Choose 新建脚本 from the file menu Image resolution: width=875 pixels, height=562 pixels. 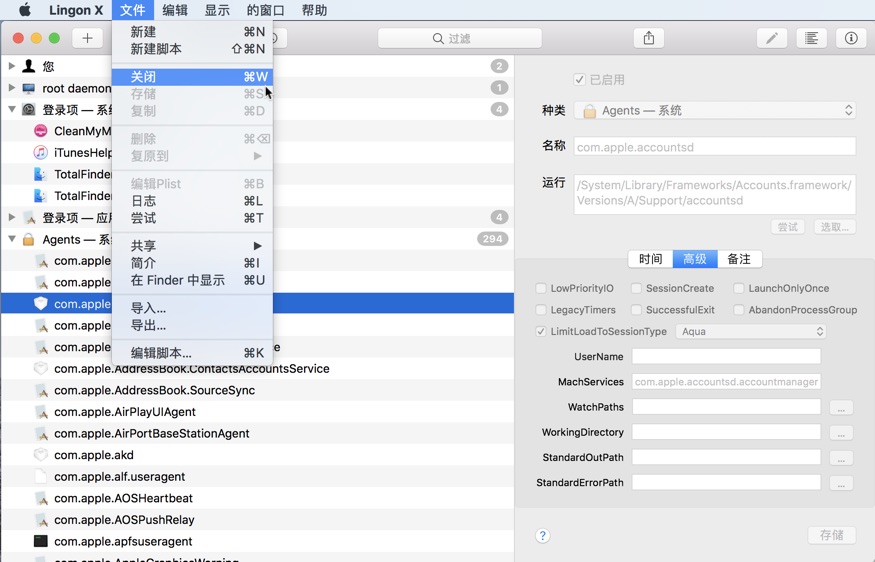click(193, 49)
